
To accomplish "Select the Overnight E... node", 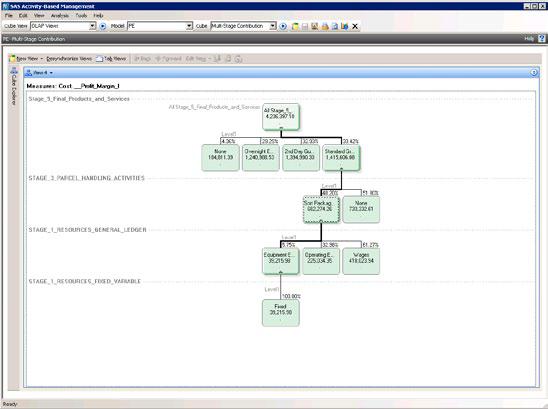I will (x=261, y=158).
